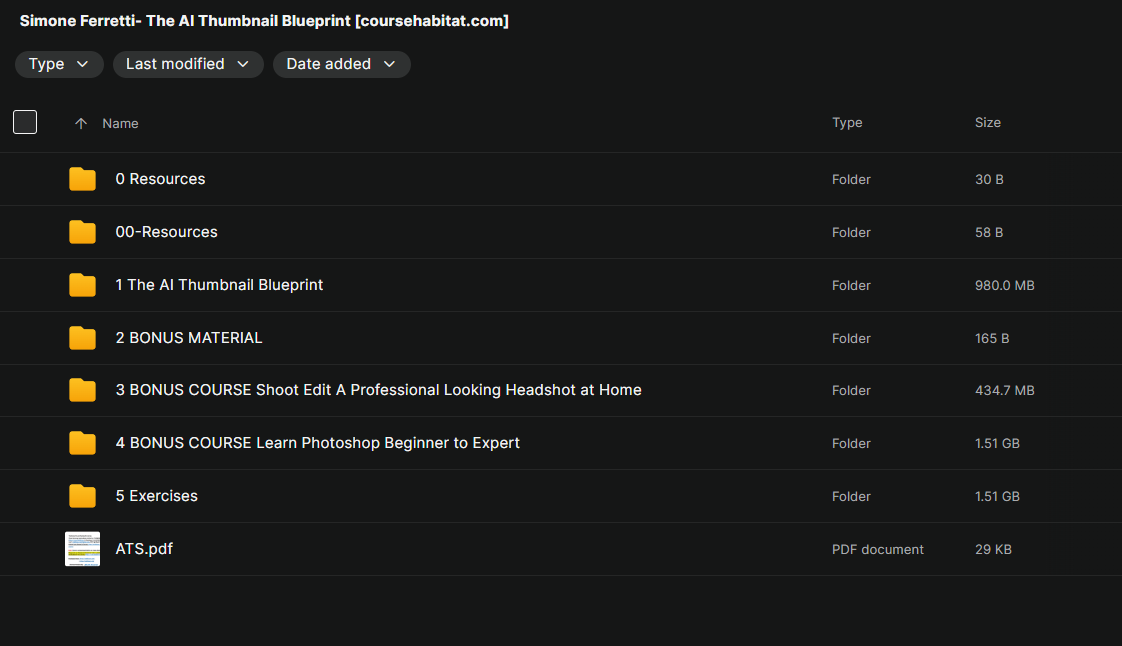Sort files by the Name column
The width and height of the screenshot is (1122, 646).
tap(120, 123)
